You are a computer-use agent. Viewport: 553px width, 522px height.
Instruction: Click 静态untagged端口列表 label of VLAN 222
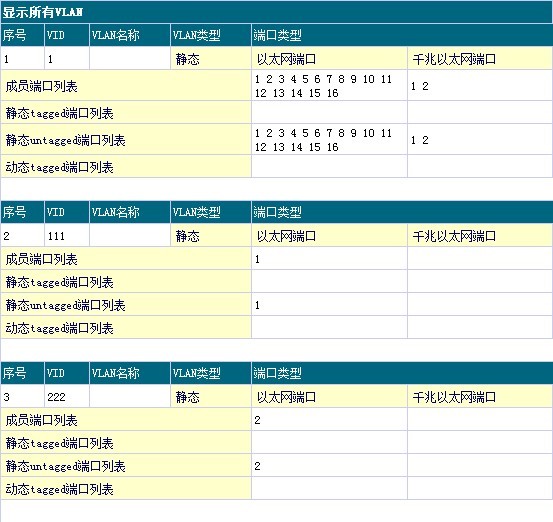[65, 466]
